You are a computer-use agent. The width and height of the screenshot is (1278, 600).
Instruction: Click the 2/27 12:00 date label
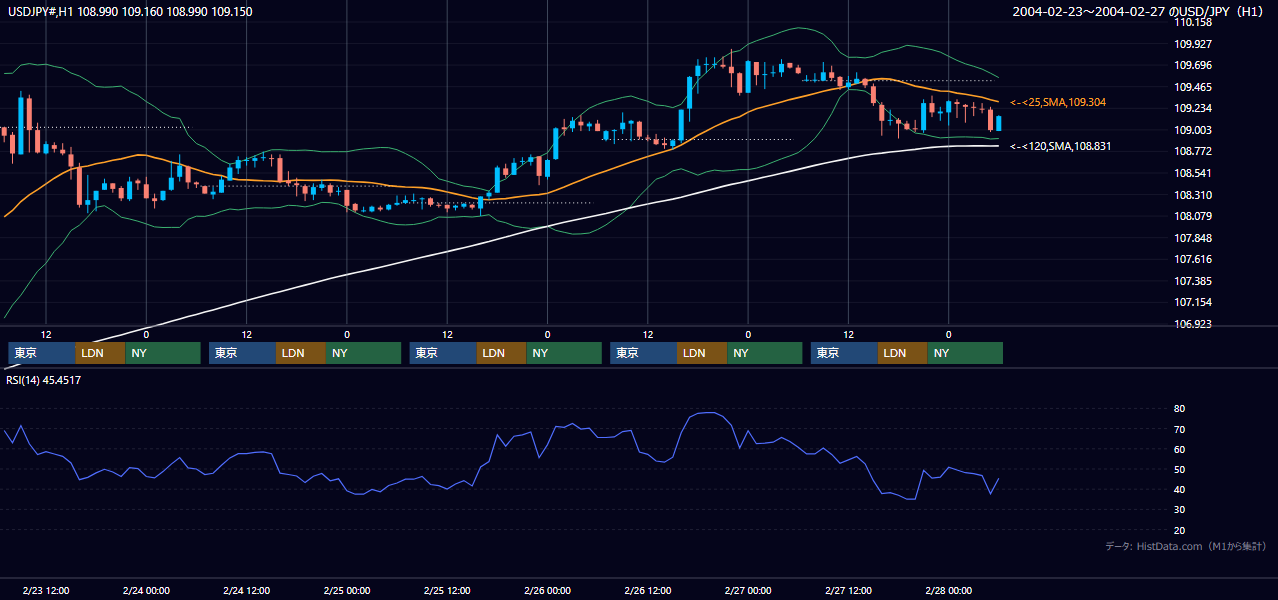[x=848, y=590]
